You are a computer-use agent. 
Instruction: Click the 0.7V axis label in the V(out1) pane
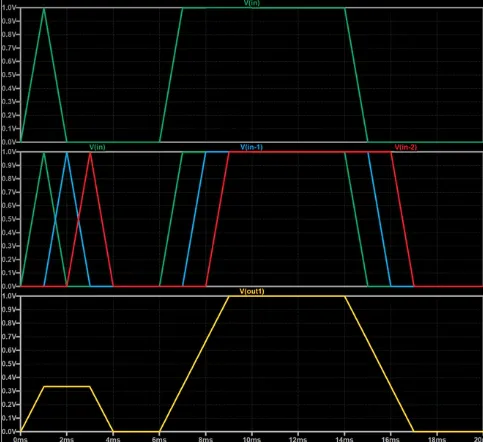9,337
